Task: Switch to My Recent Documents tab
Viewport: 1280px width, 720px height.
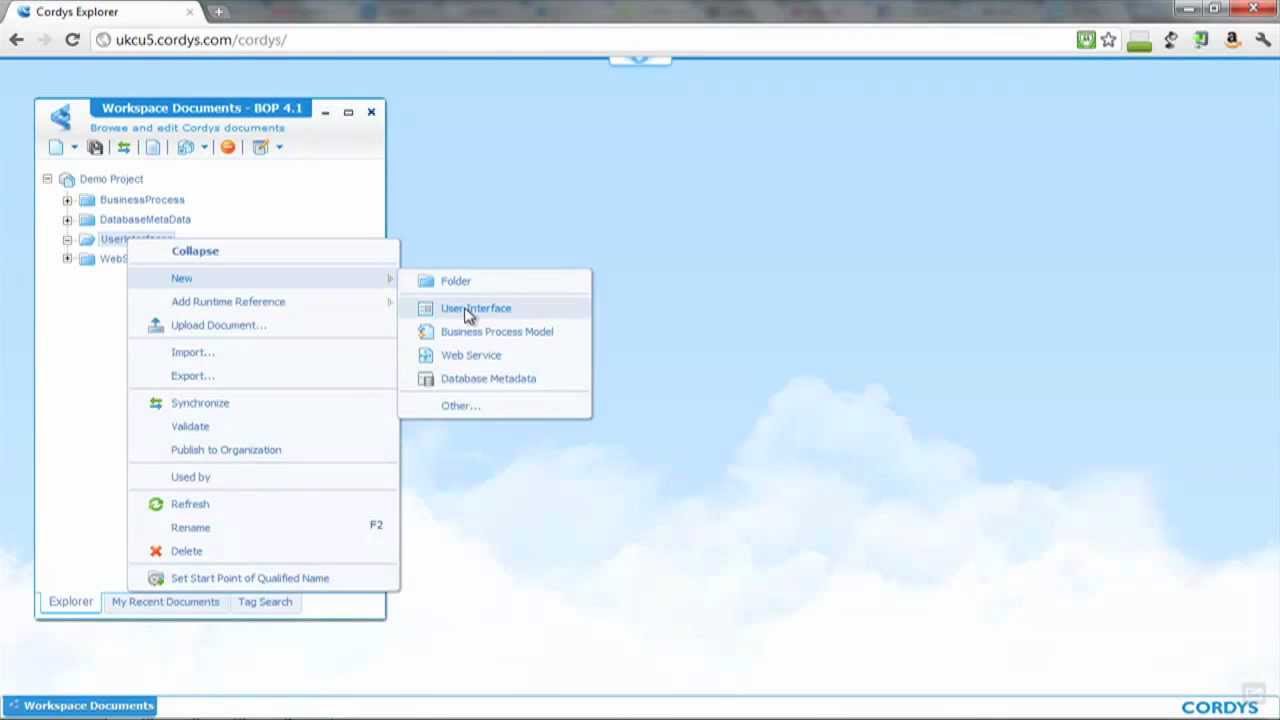Action: [x=165, y=602]
